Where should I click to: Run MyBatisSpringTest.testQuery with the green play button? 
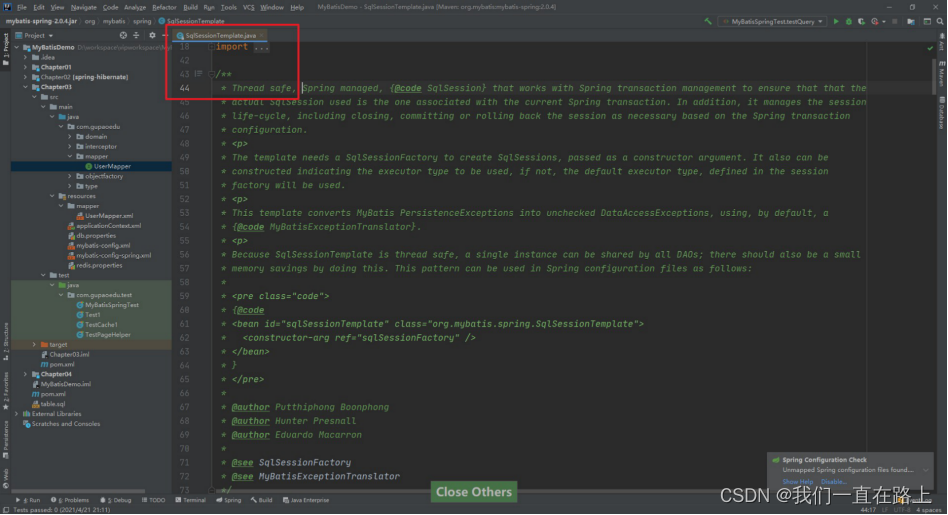pos(836,21)
